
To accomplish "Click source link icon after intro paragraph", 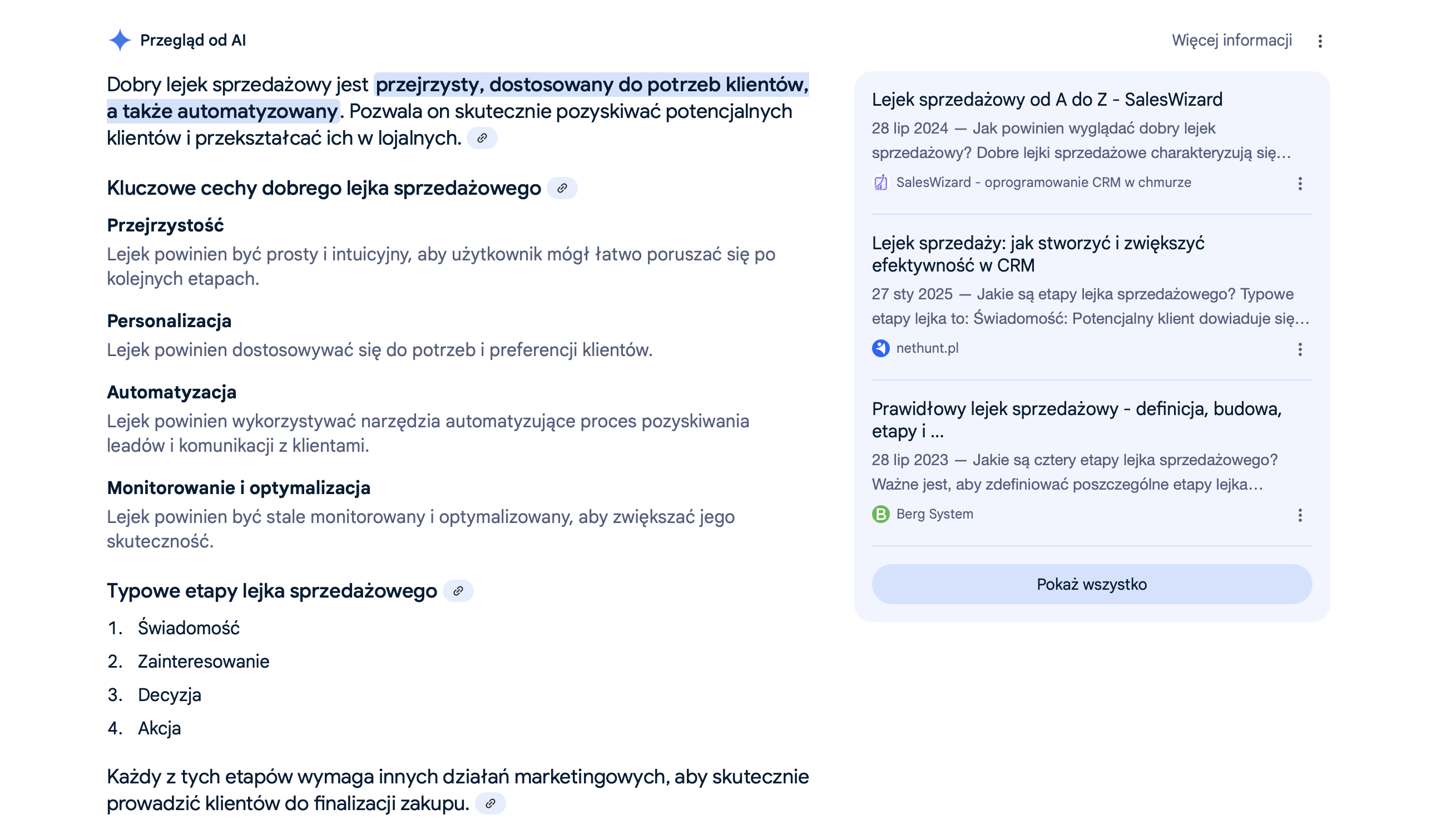I will tap(482, 138).
